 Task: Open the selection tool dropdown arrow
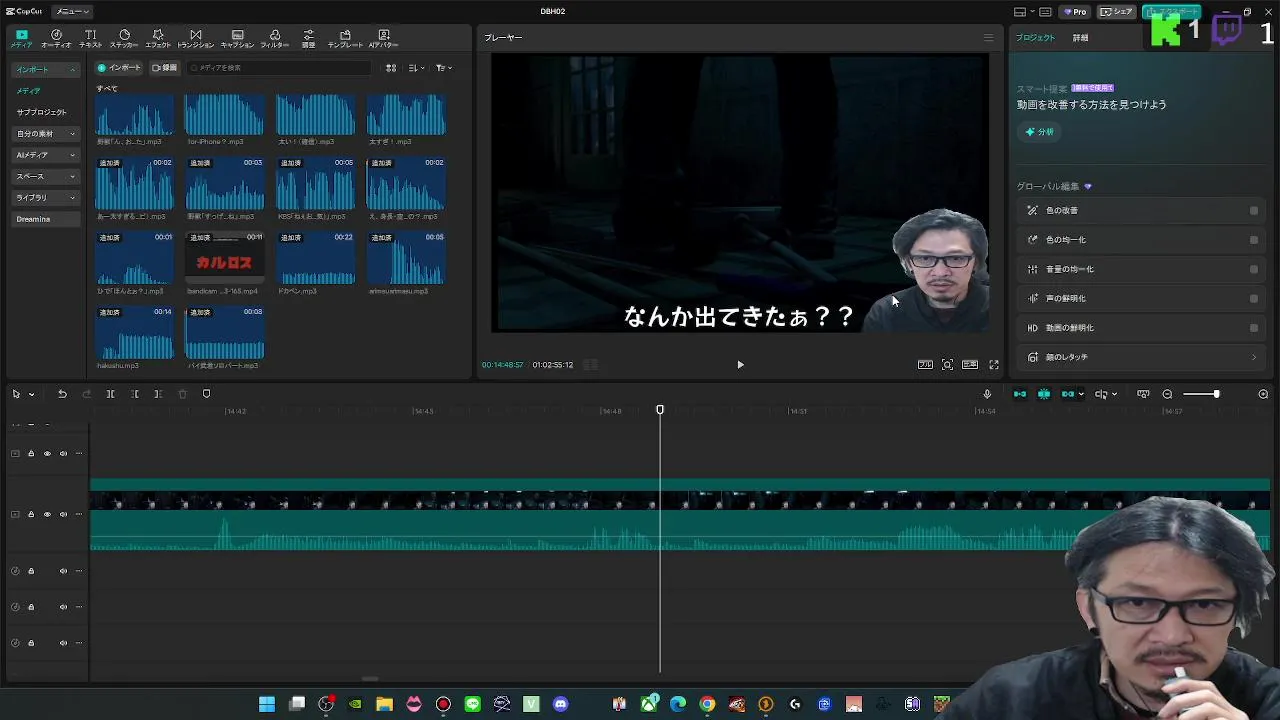pyautogui.click(x=31, y=394)
